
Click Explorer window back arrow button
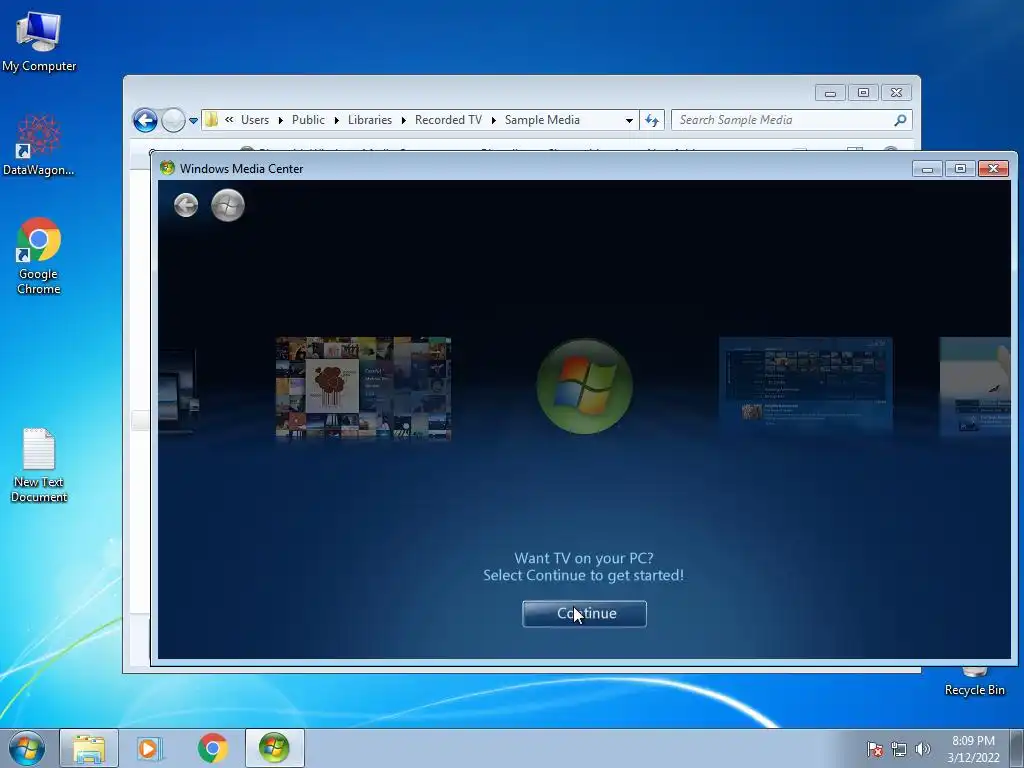[x=145, y=120]
